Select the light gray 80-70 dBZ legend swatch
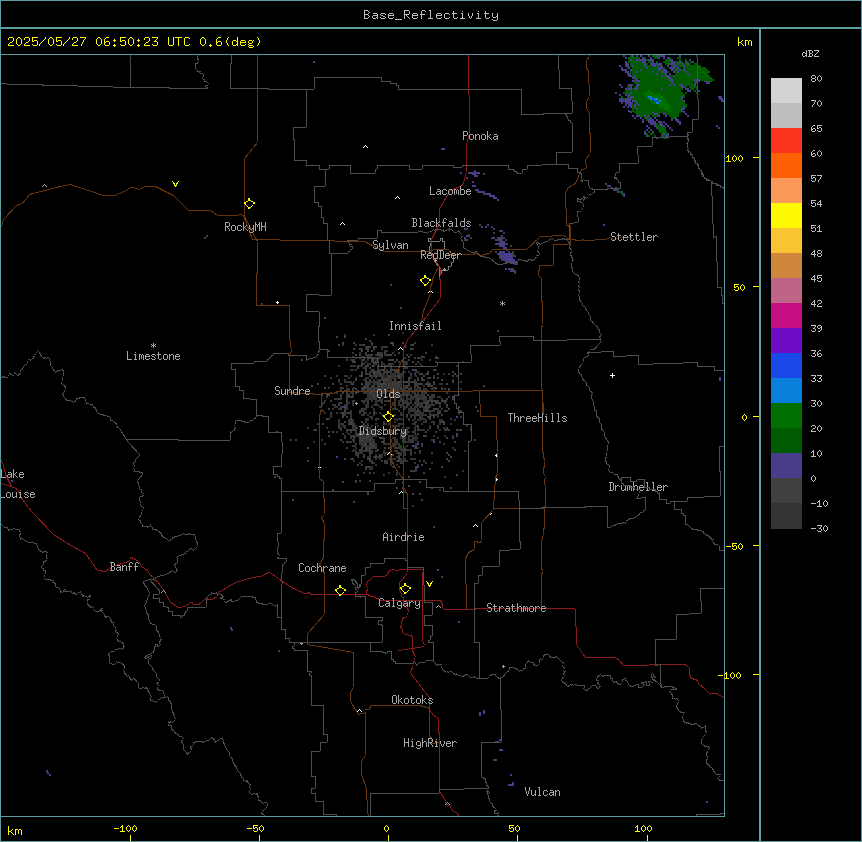The height and width of the screenshot is (842, 862). tap(786, 91)
